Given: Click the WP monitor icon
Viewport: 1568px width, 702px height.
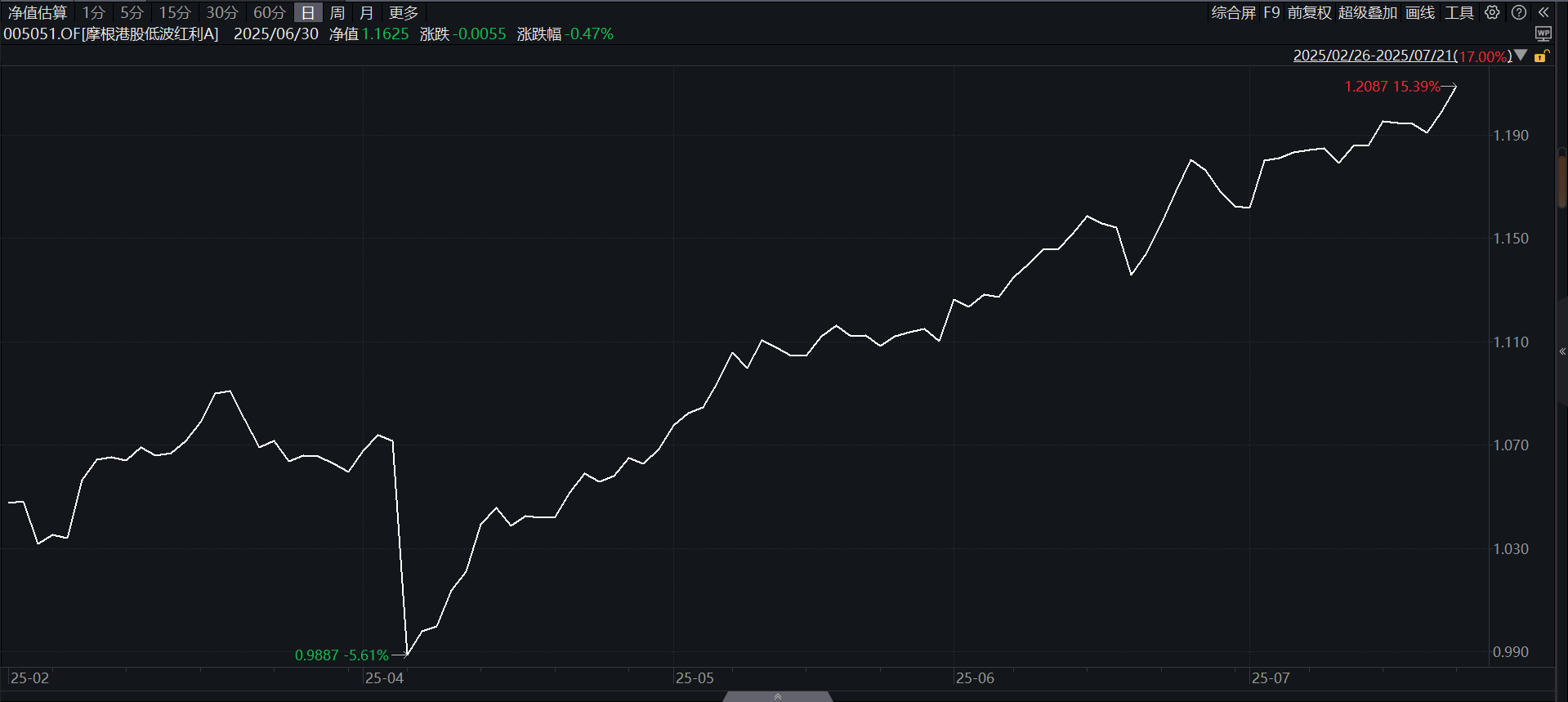Looking at the screenshot, I should pos(1543,34).
